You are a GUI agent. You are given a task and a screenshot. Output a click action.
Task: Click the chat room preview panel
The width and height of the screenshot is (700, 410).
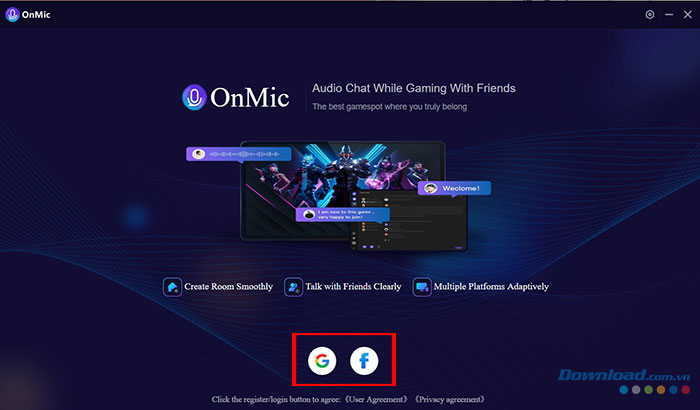(x=408, y=219)
